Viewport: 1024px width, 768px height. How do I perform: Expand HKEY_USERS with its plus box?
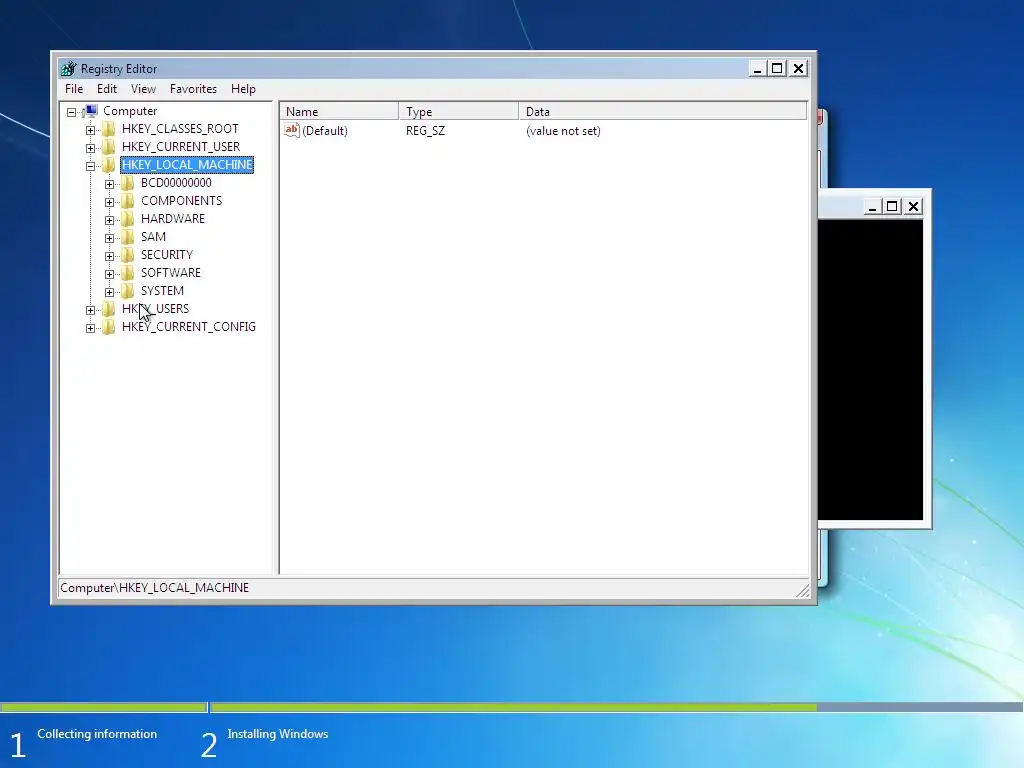point(91,310)
